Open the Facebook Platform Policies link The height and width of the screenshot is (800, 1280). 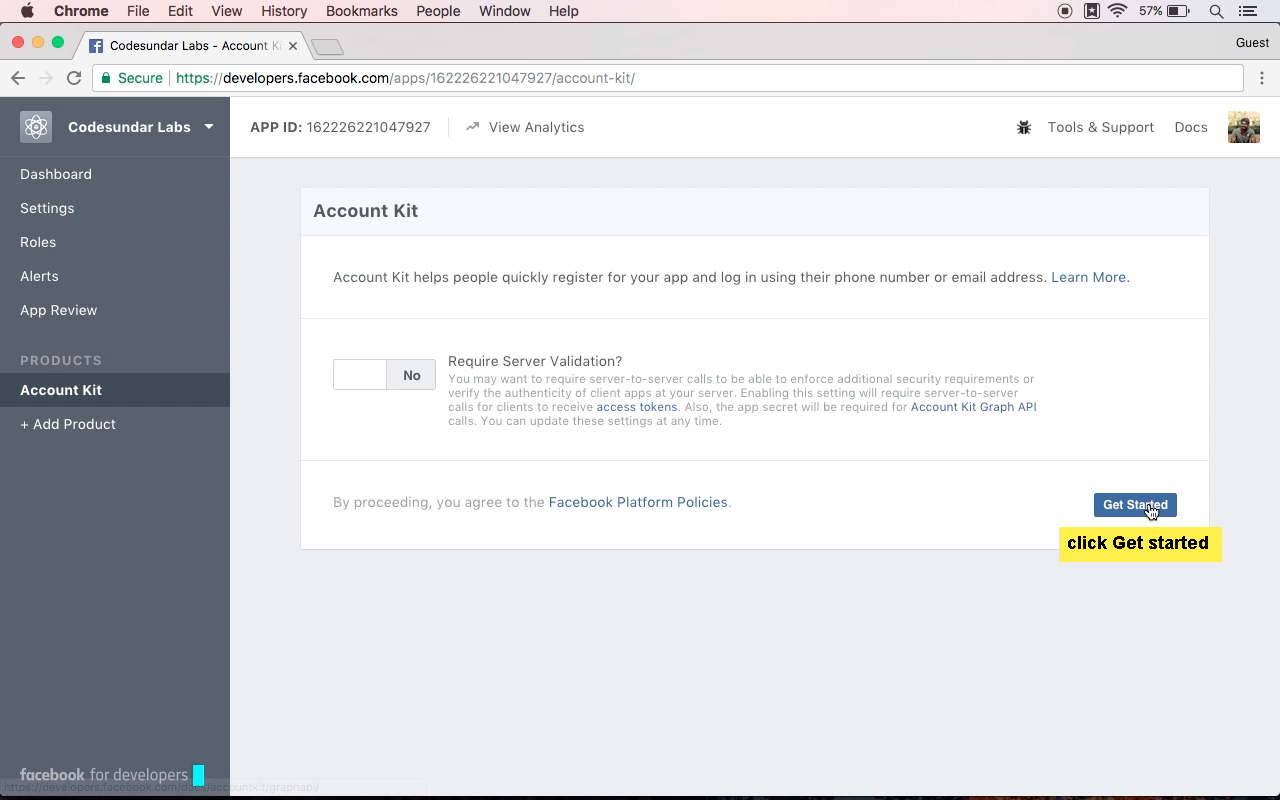(x=638, y=502)
